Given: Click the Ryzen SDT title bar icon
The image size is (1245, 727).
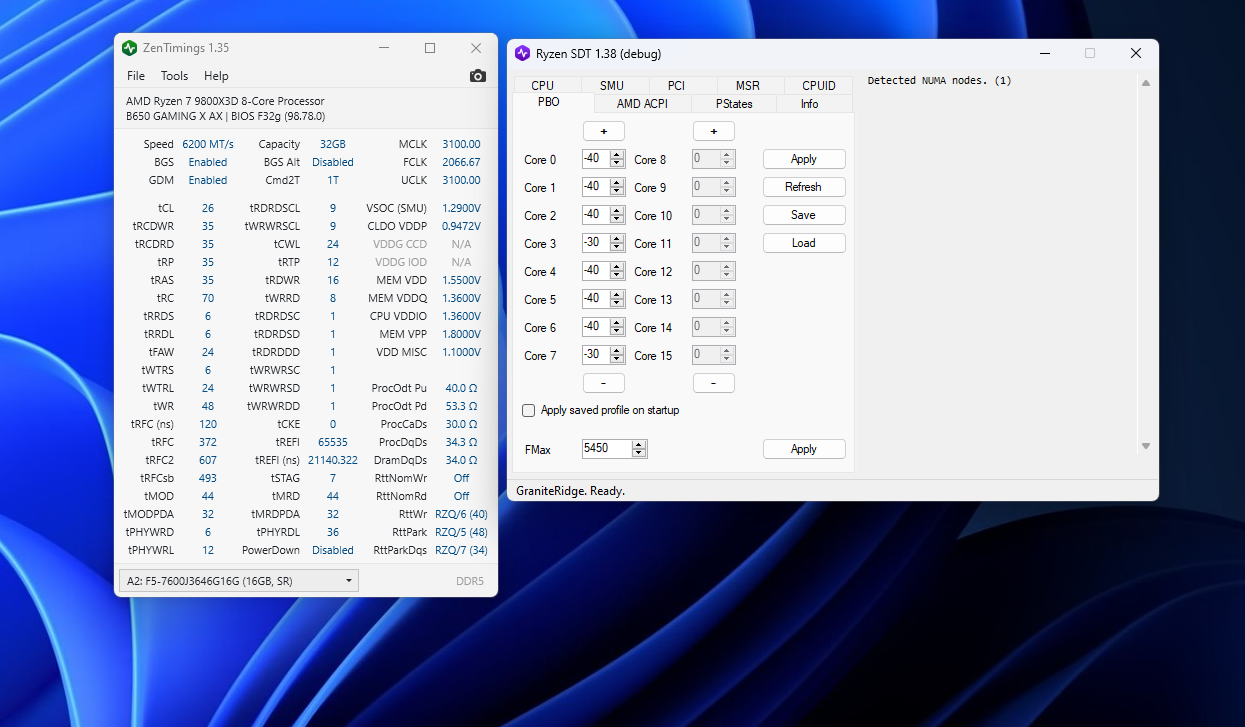Looking at the screenshot, I should 522,54.
